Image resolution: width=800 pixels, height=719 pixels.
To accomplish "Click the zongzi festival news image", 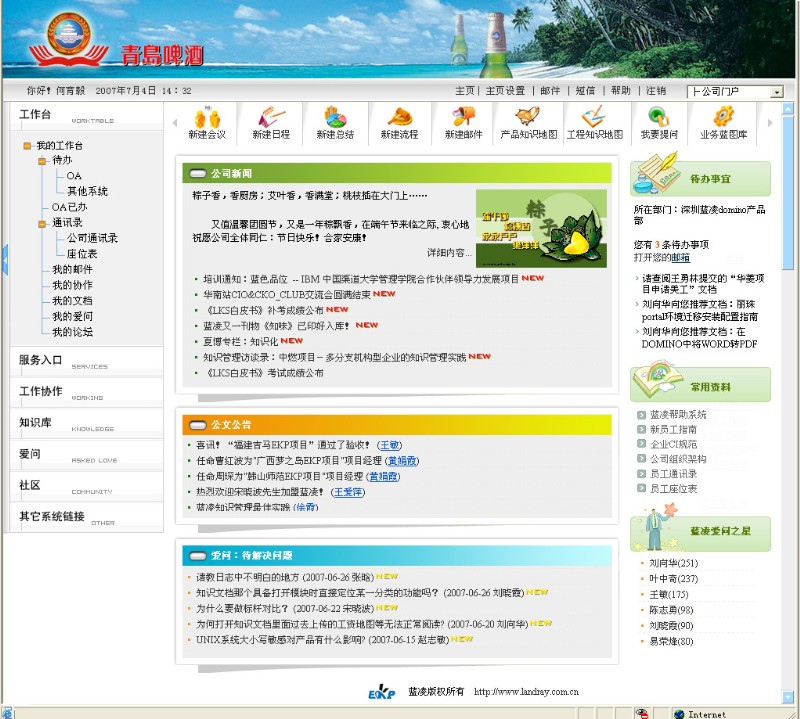I will pyautogui.click(x=541, y=229).
